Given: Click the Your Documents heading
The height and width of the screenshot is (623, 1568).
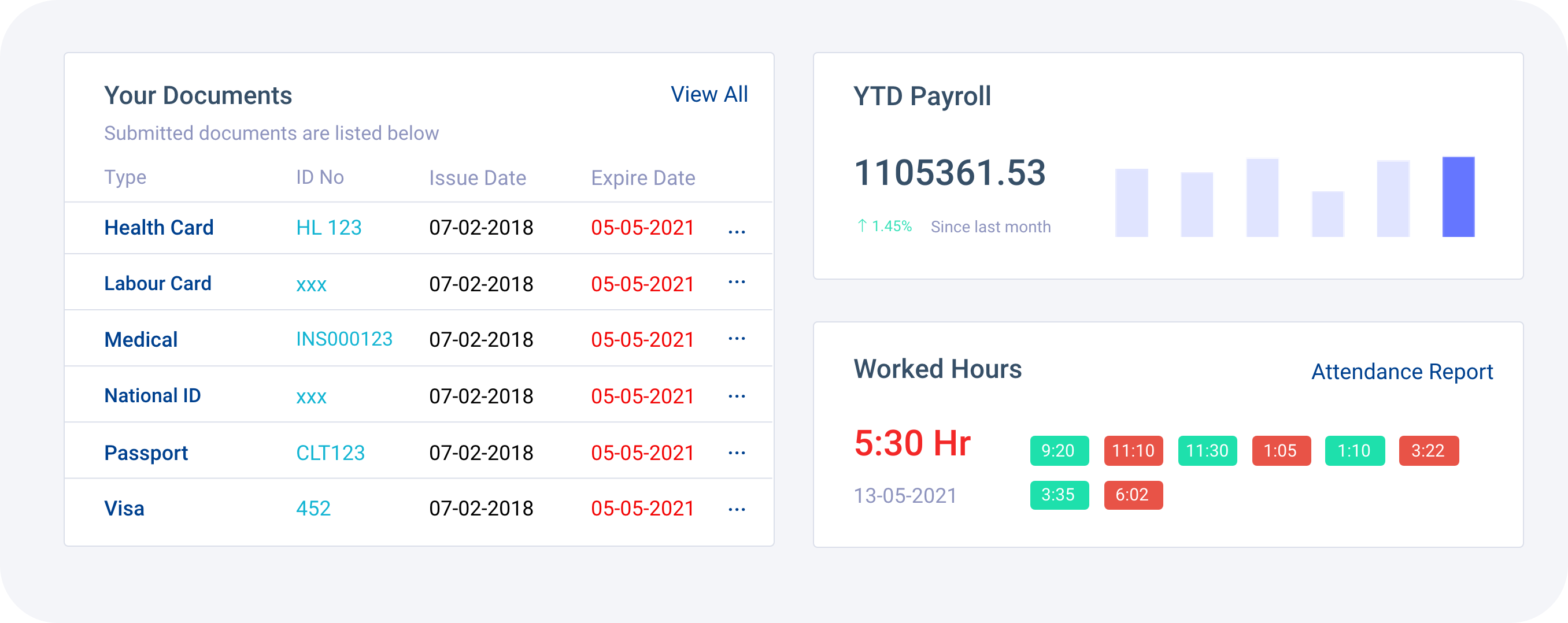Looking at the screenshot, I should [198, 95].
